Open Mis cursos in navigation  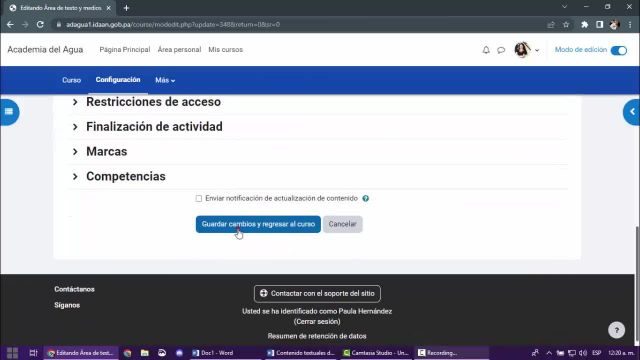pyautogui.click(x=225, y=50)
